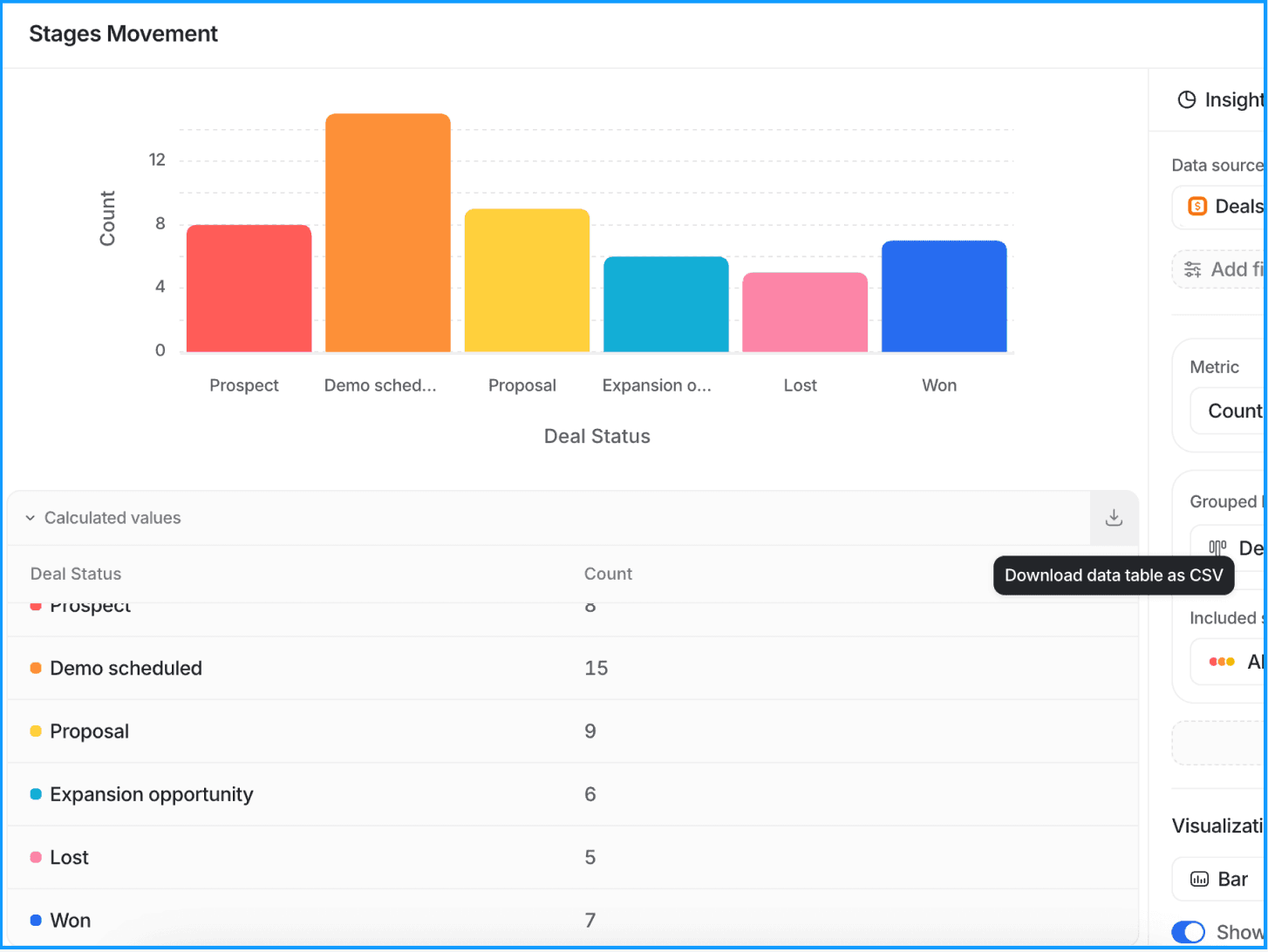
Task: Click the Deal Status column header
Action: (76, 574)
